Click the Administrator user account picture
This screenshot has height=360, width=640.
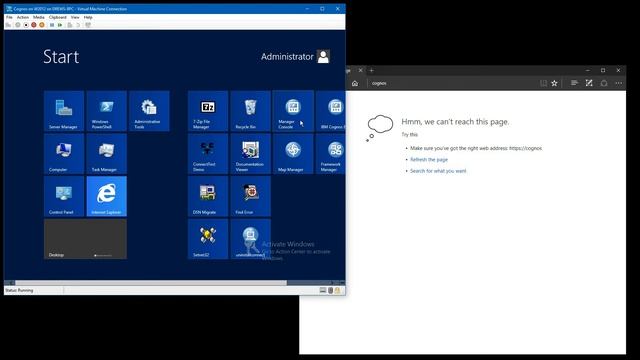pyautogui.click(x=323, y=56)
